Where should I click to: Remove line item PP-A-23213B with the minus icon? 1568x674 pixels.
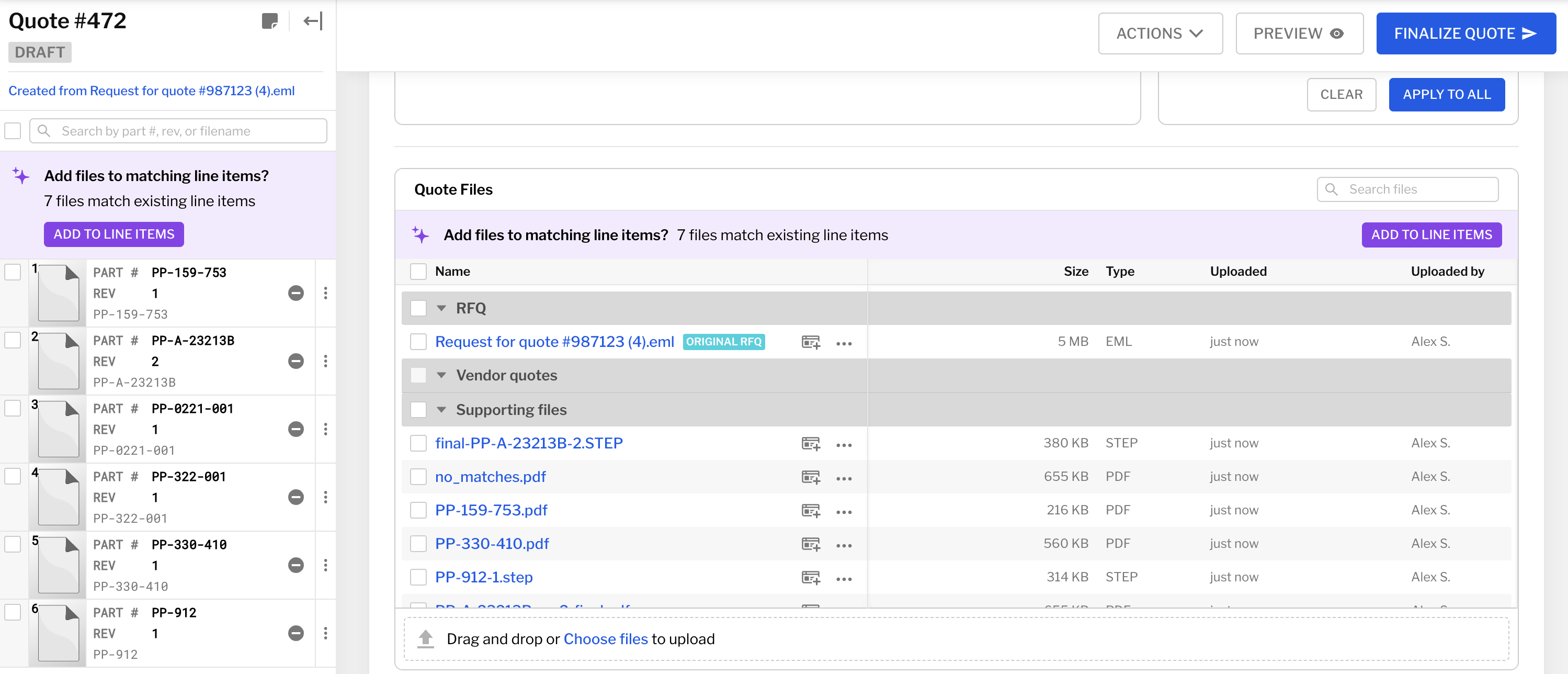(297, 361)
